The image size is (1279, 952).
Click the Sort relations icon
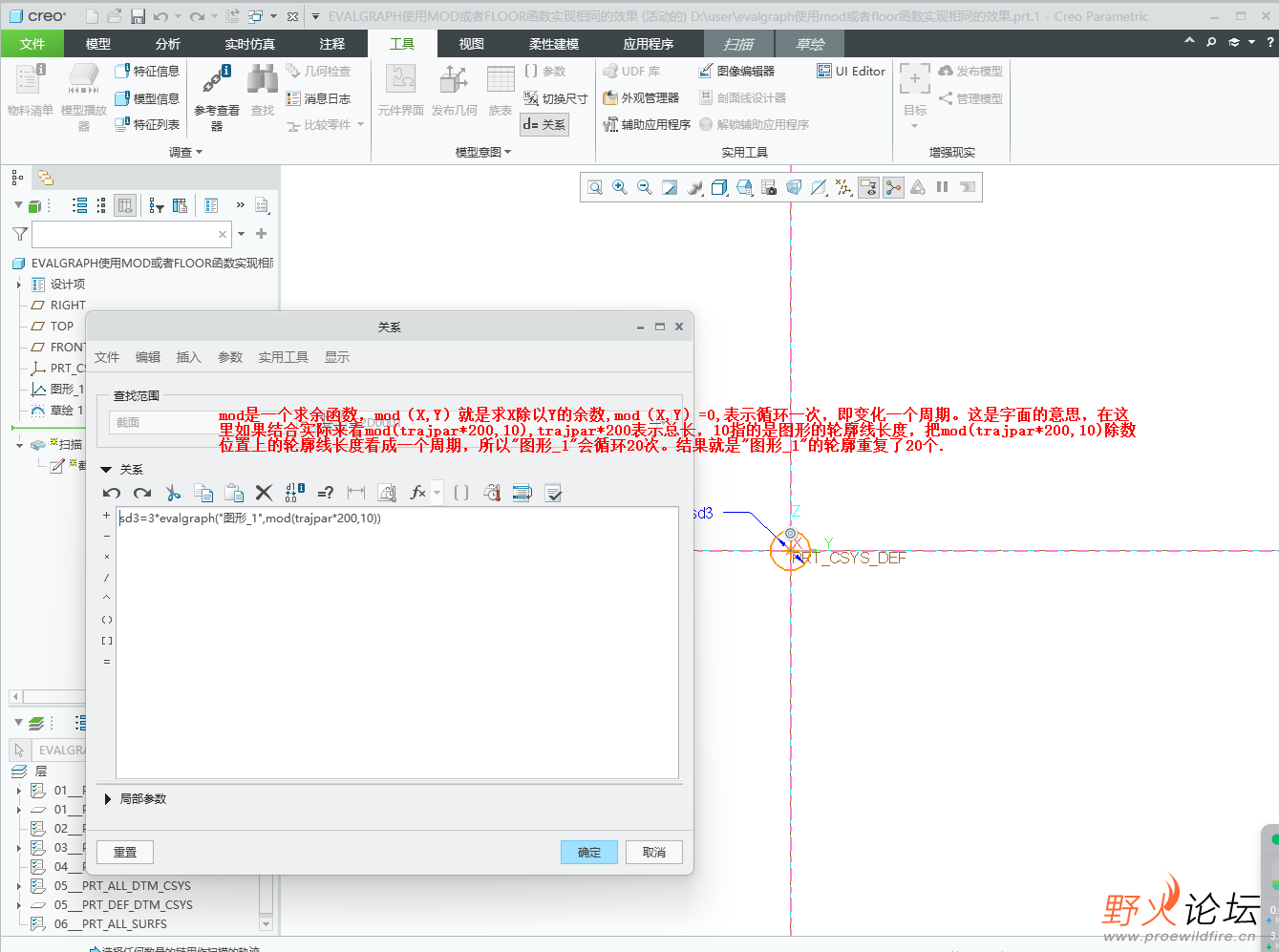pyautogui.click(x=522, y=493)
